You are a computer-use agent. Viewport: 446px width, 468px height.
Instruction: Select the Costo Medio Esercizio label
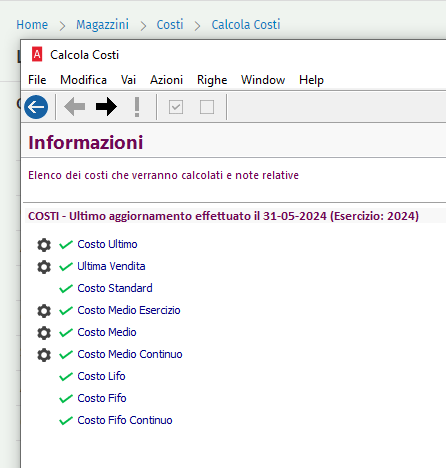tap(129, 310)
